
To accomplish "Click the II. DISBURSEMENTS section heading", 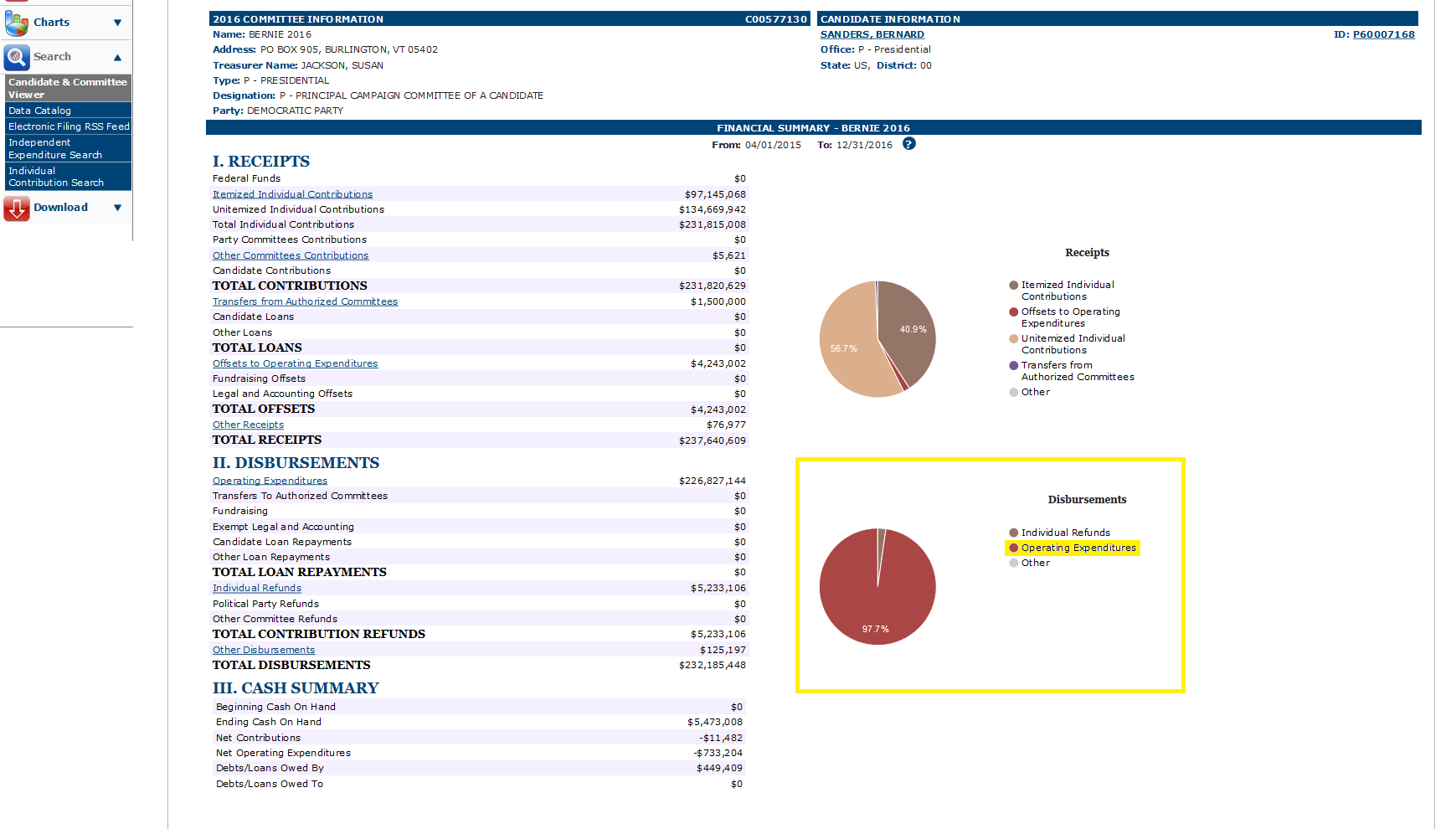I will (x=296, y=463).
